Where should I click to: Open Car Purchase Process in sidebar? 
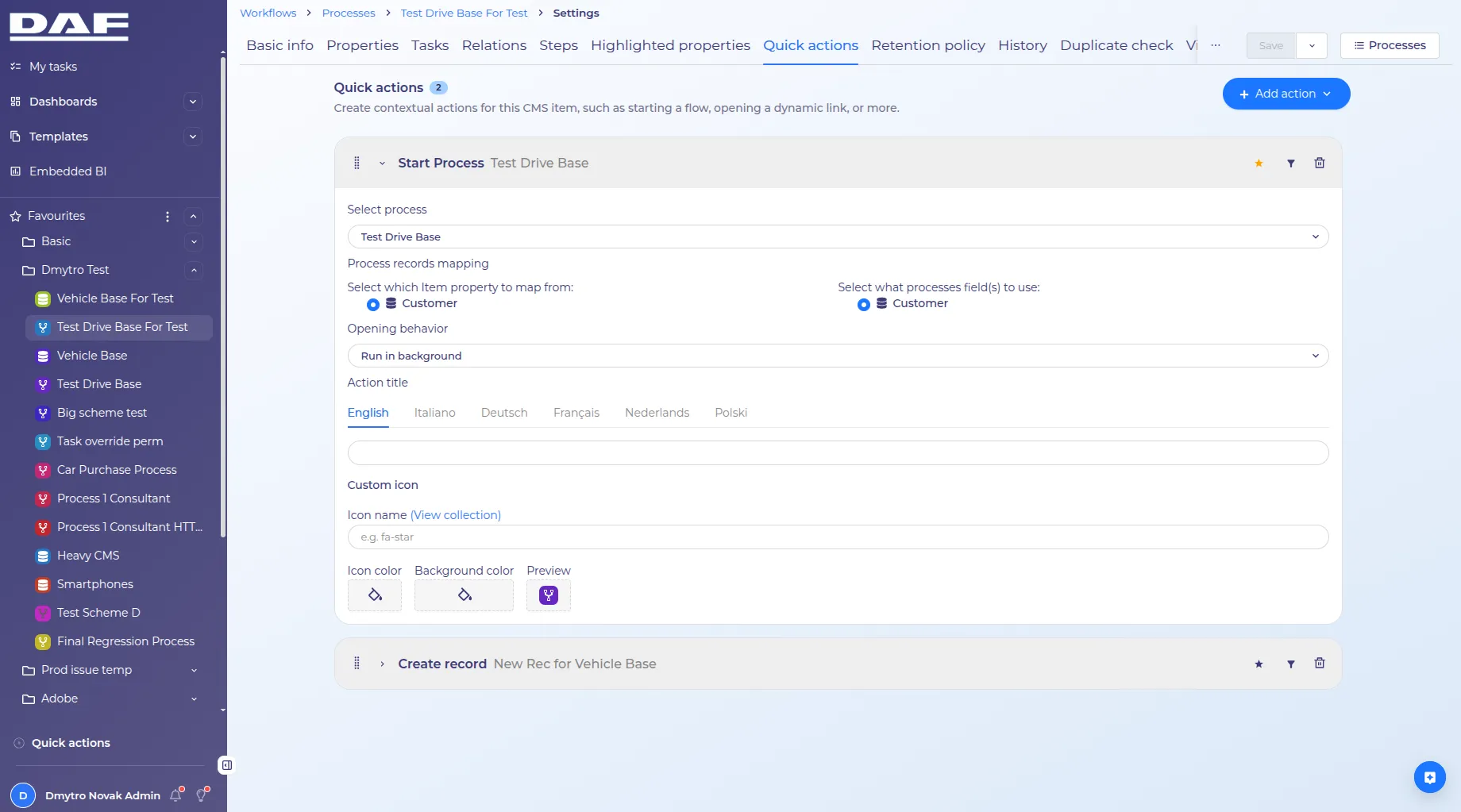coord(117,470)
